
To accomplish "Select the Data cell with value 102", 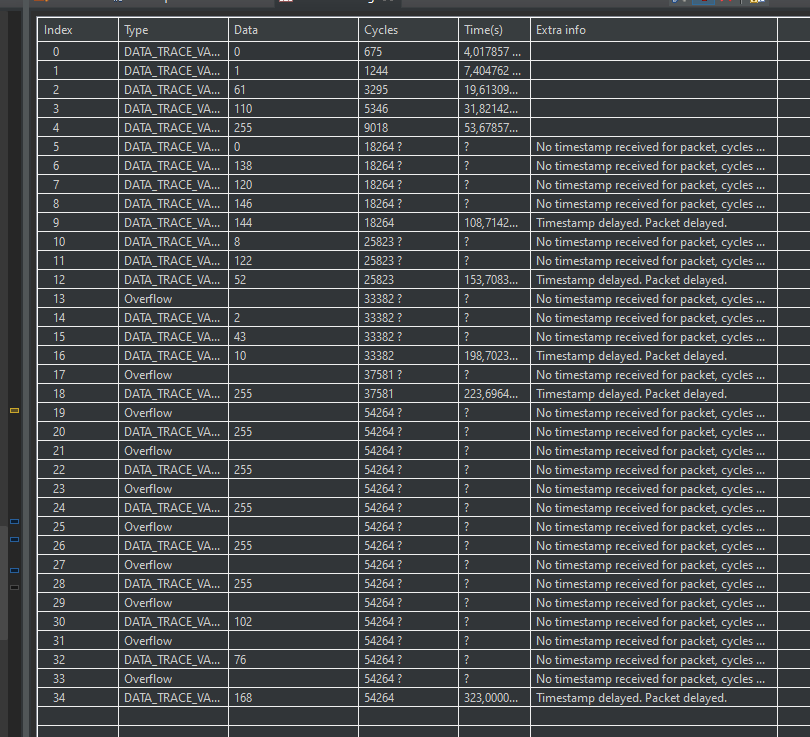I will [293, 622].
